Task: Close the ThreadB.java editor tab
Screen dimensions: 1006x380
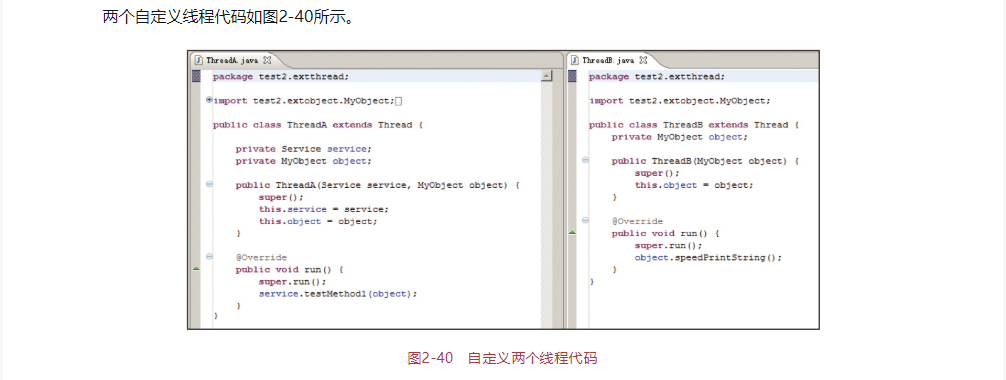Action: 644,60
